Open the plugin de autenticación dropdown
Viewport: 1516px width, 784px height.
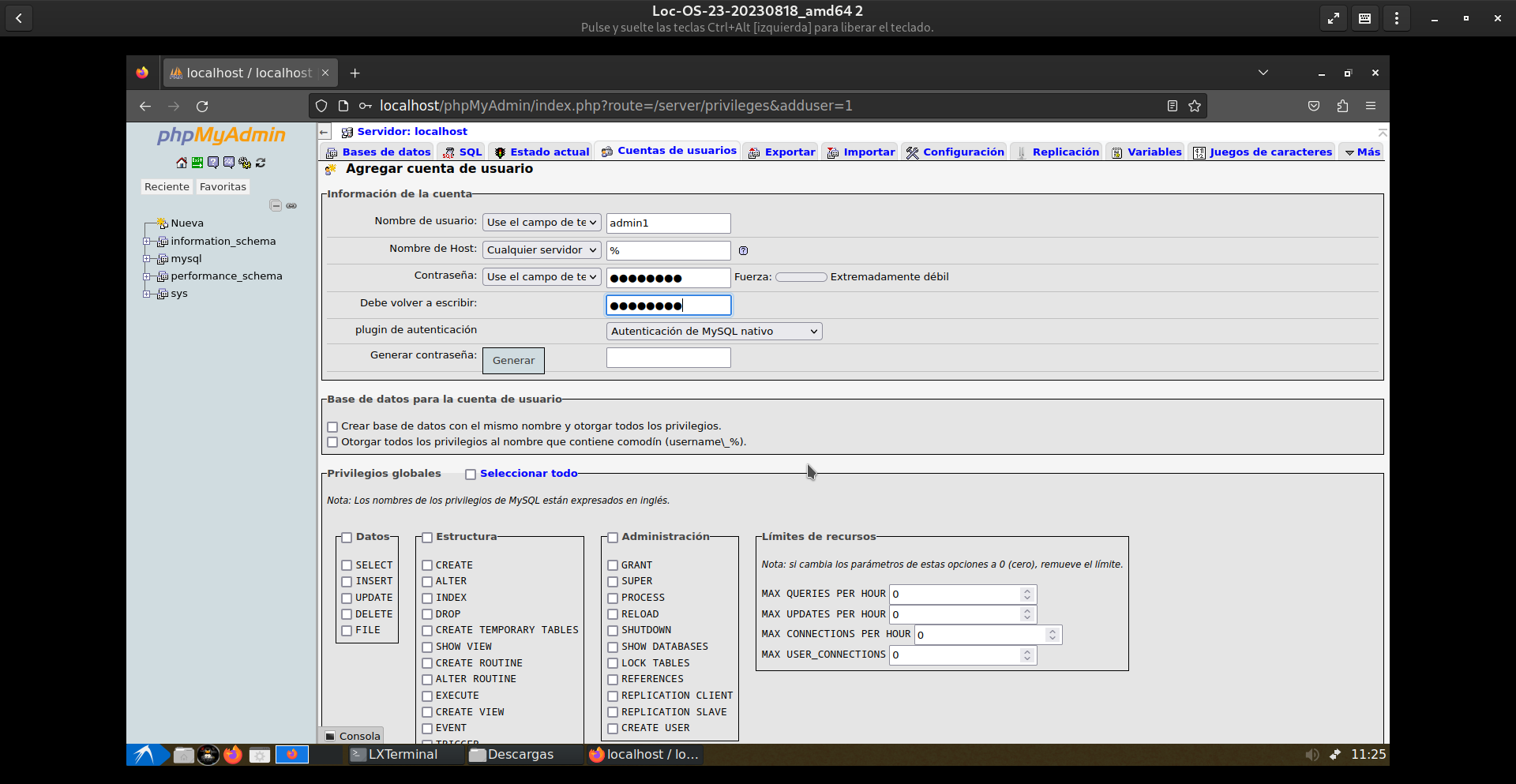click(x=714, y=332)
